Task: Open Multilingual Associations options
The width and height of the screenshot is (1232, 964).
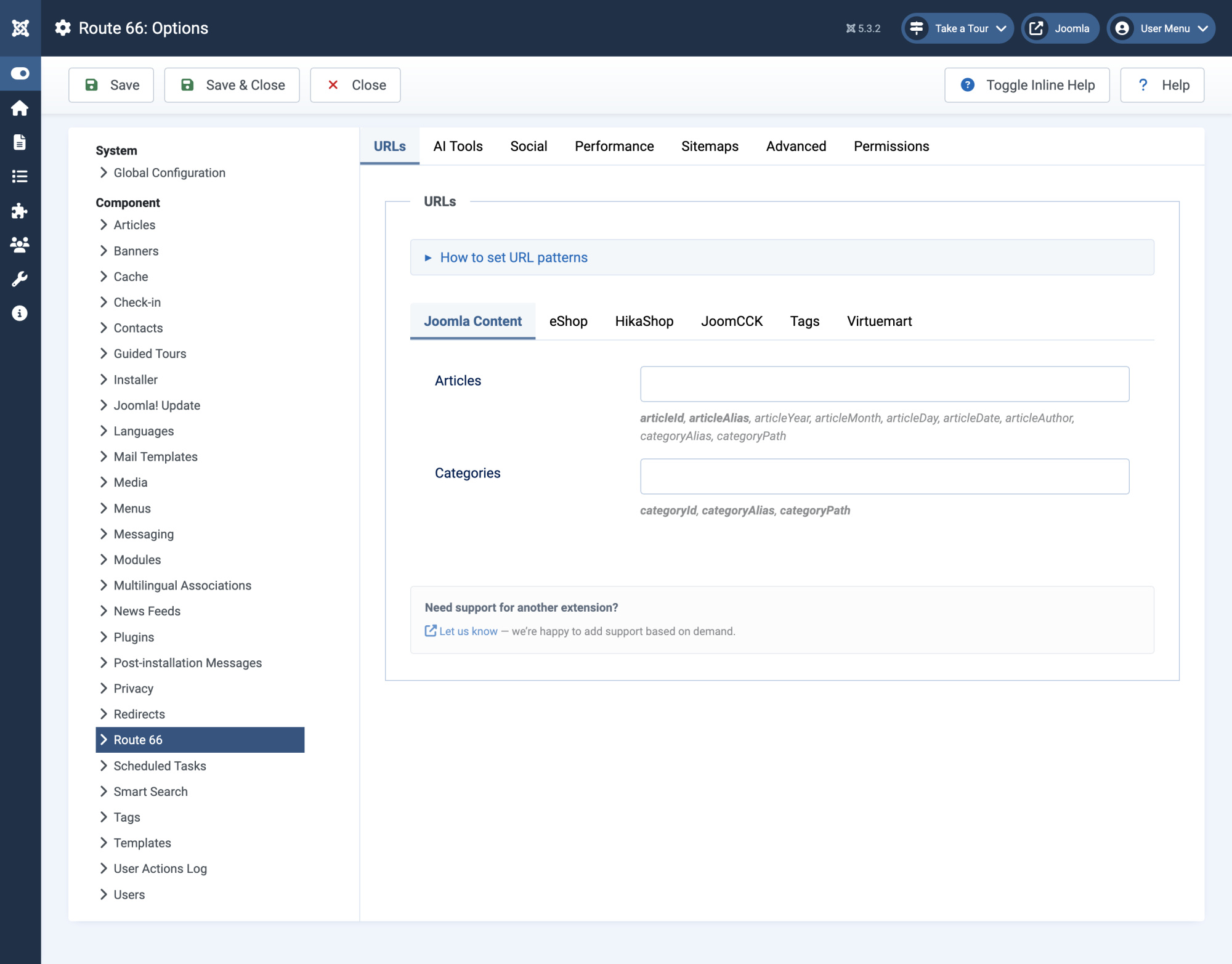Action: [182, 585]
